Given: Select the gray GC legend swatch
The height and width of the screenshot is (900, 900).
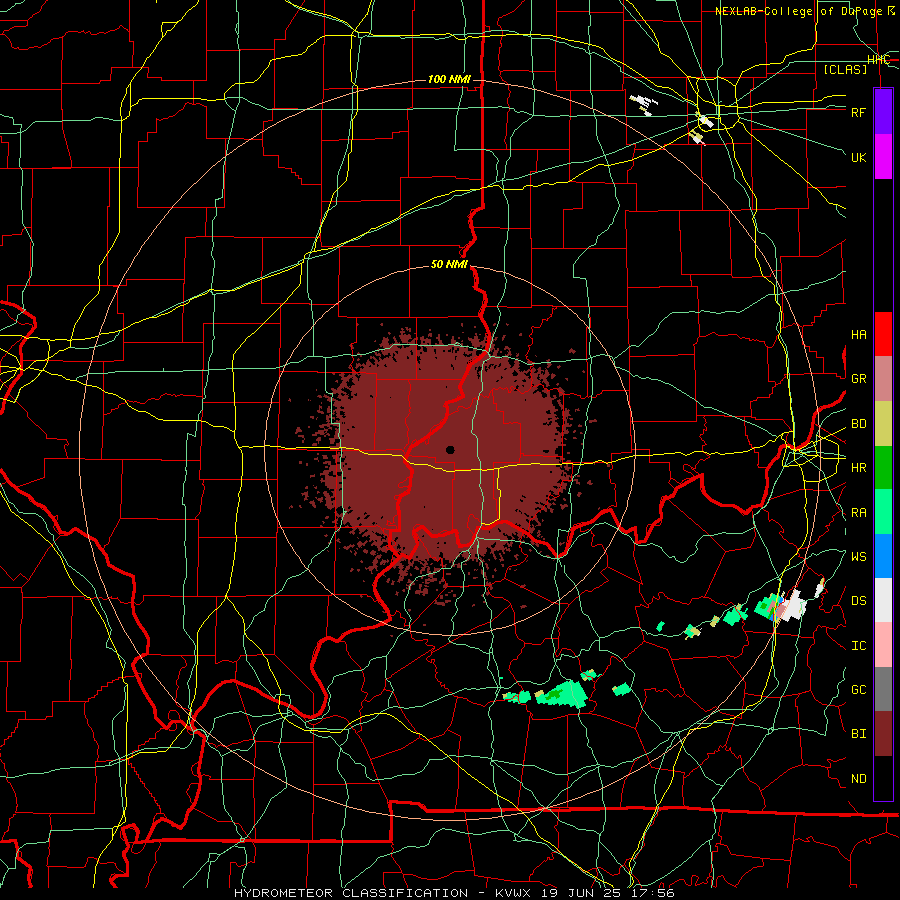Looking at the screenshot, I should coord(883,689).
